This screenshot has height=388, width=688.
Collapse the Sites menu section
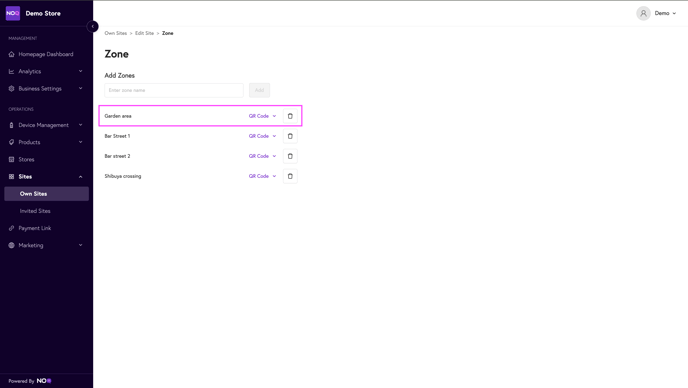pos(46,176)
